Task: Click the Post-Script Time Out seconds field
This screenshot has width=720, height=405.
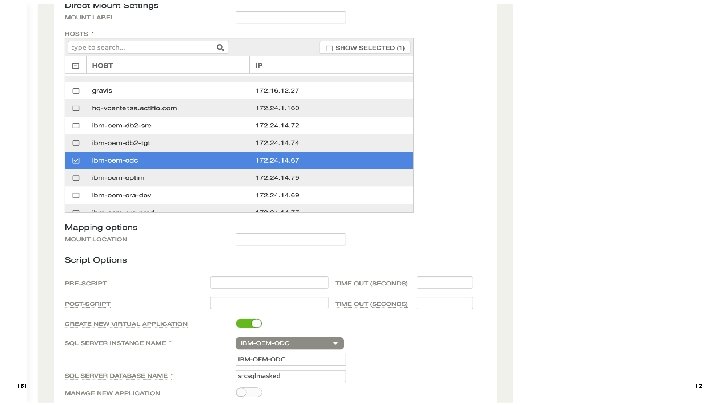Action: [x=445, y=303]
